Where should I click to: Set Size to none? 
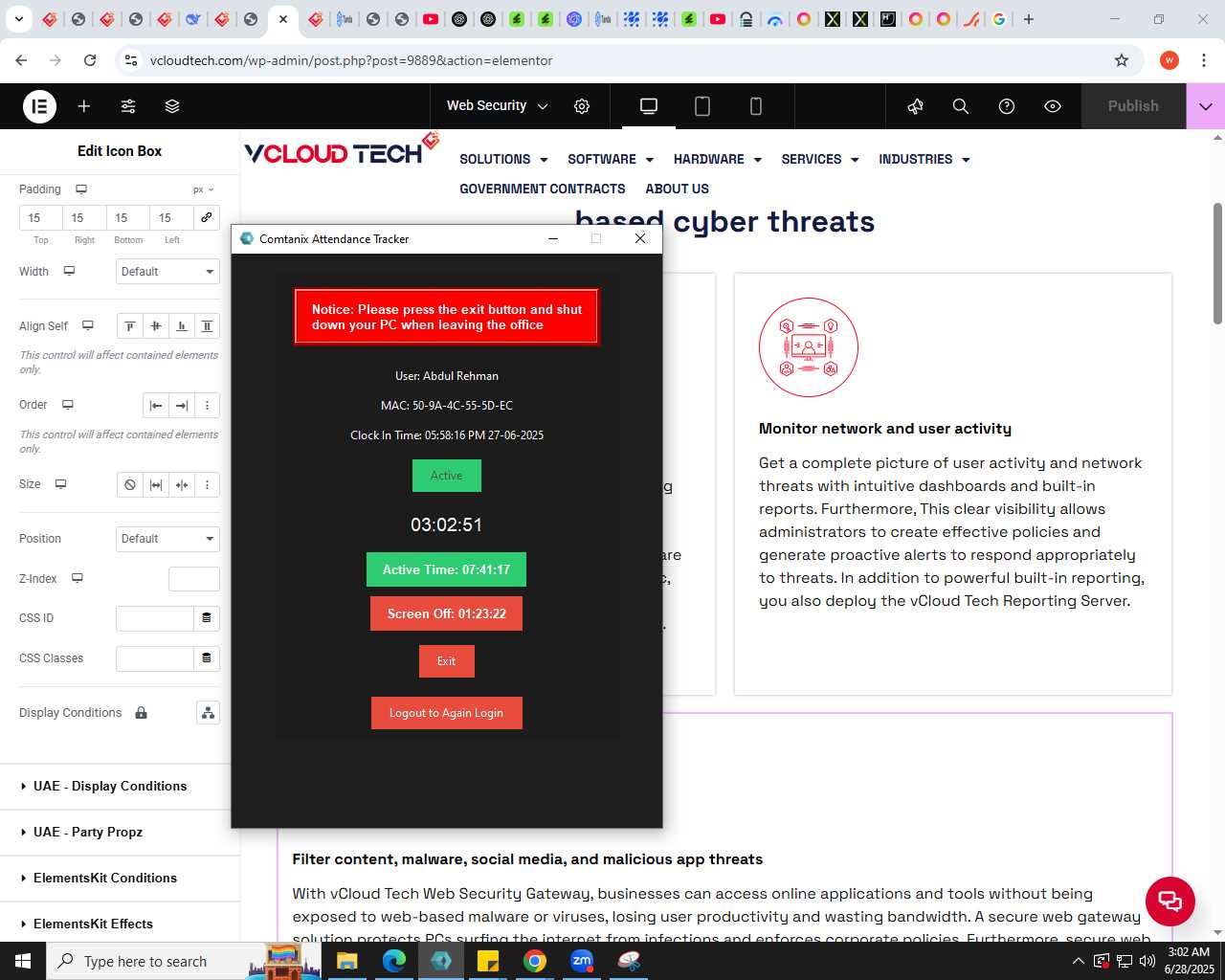click(130, 485)
